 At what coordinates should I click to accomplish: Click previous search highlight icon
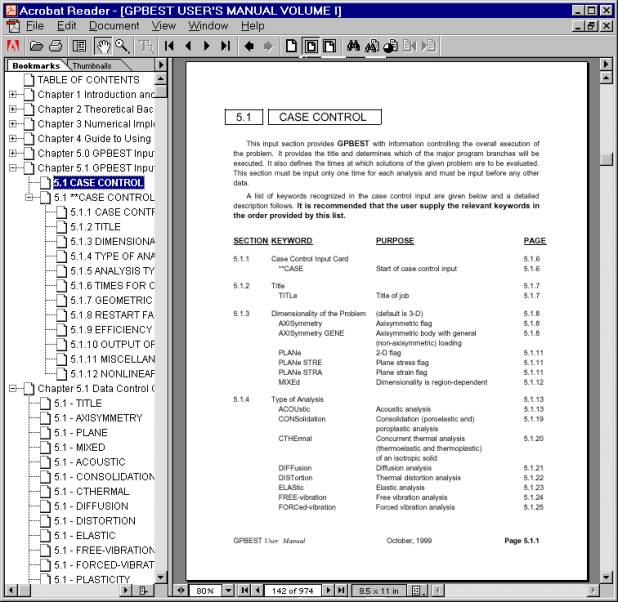coord(410,46)
